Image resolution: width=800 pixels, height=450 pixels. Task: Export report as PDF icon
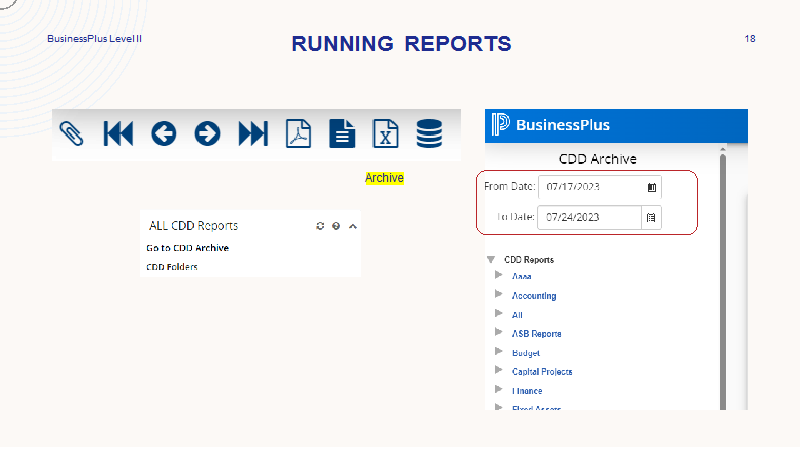(298, 134)
